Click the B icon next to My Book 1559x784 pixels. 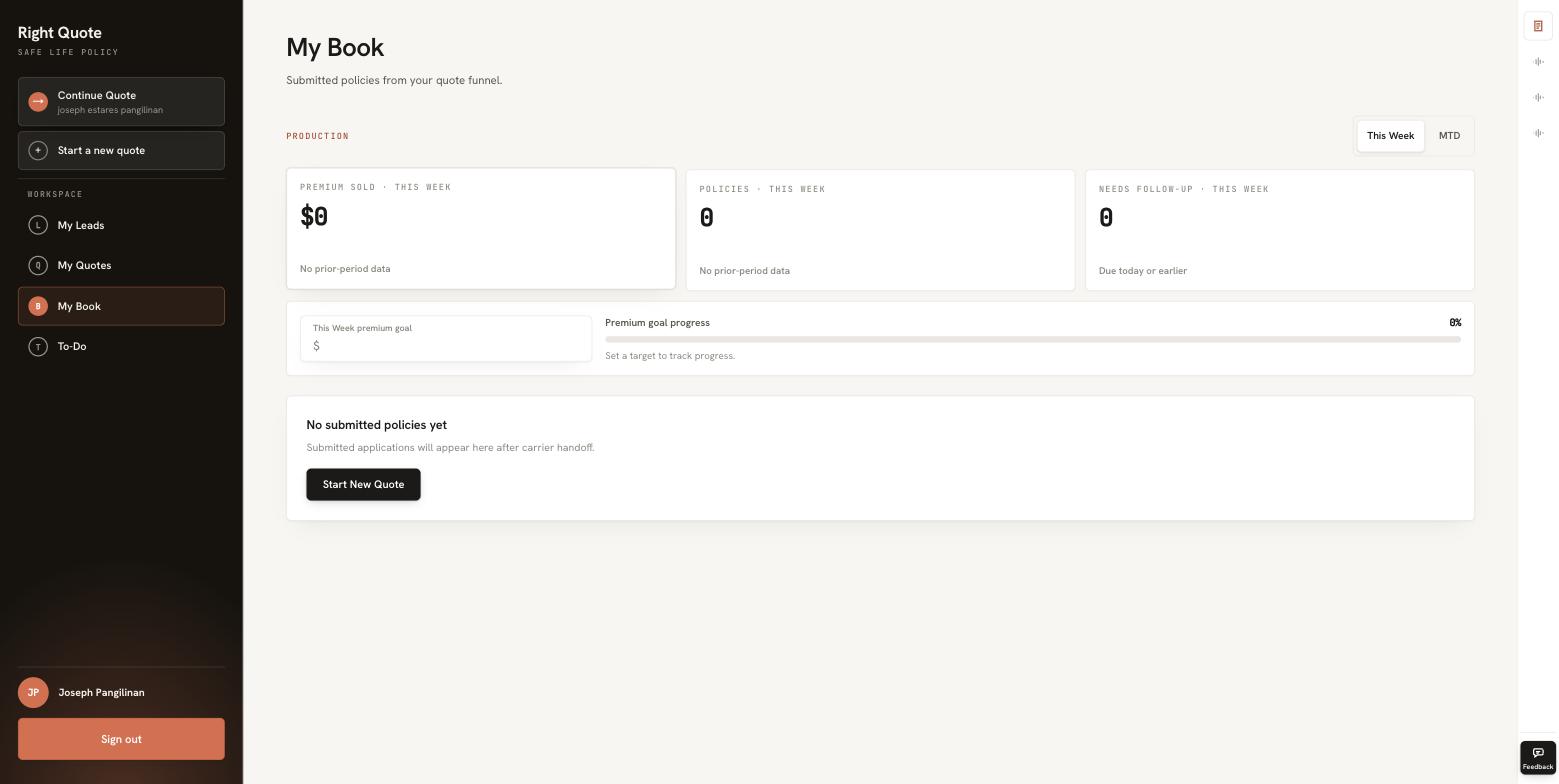(x=38, y=306)
